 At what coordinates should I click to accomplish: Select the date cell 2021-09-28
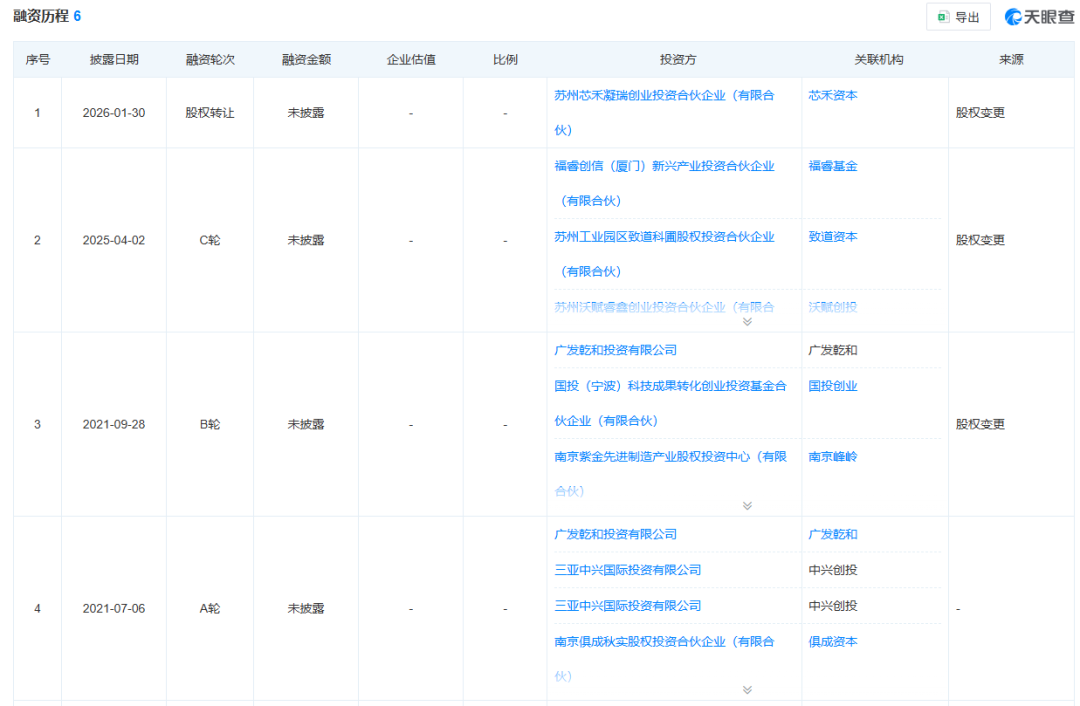[x=114, y=424]
